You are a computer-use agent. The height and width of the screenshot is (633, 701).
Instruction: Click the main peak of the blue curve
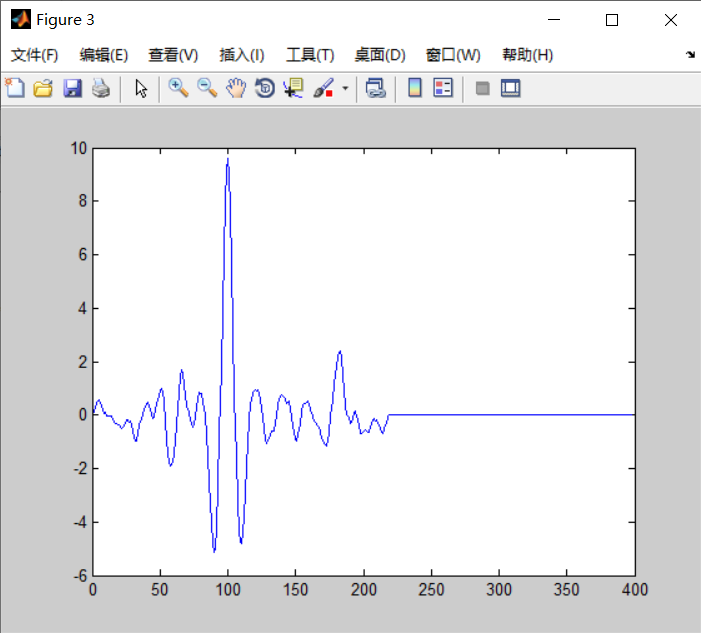228,159
